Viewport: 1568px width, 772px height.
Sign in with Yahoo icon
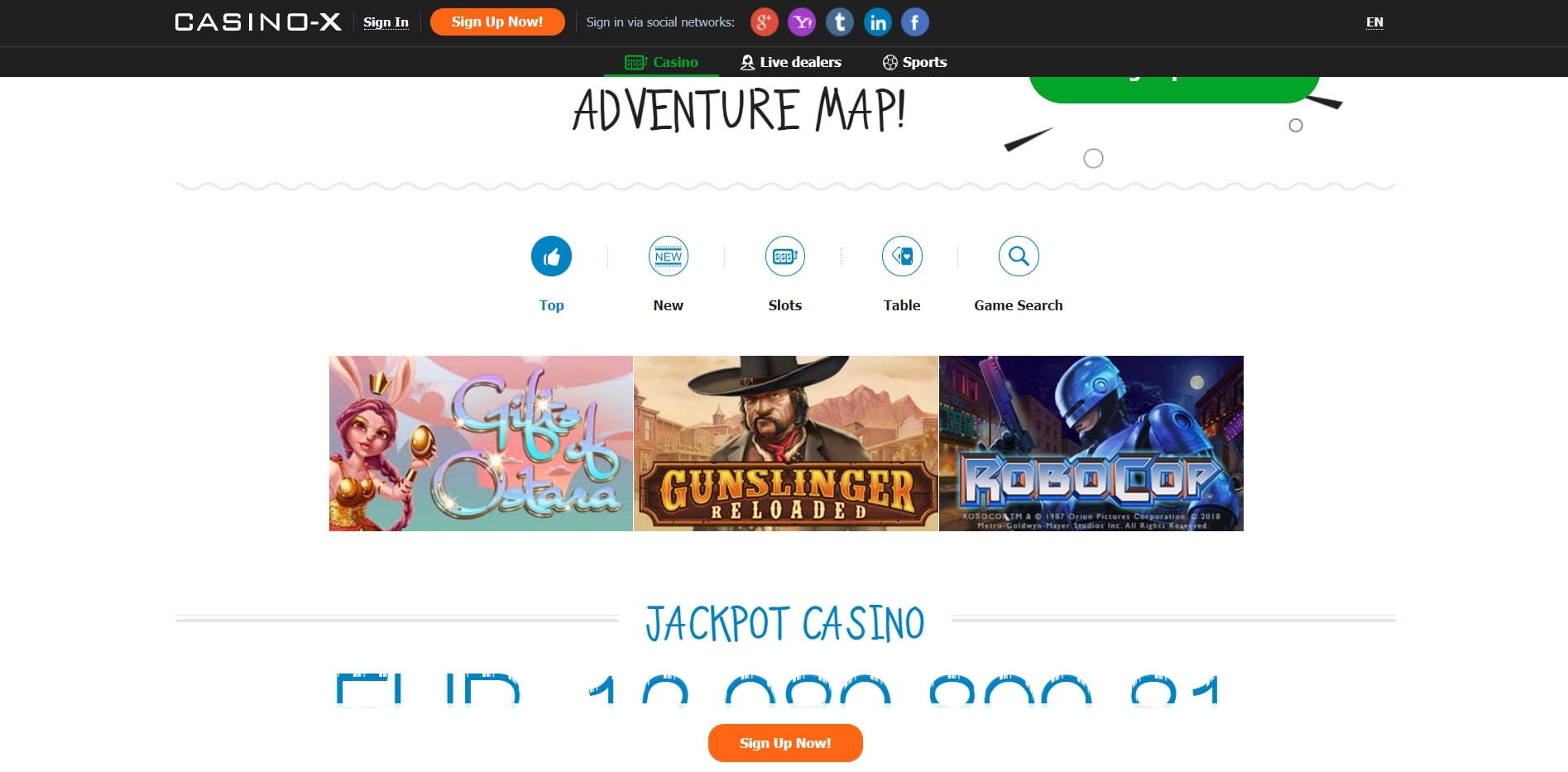[x=802, y=22]
